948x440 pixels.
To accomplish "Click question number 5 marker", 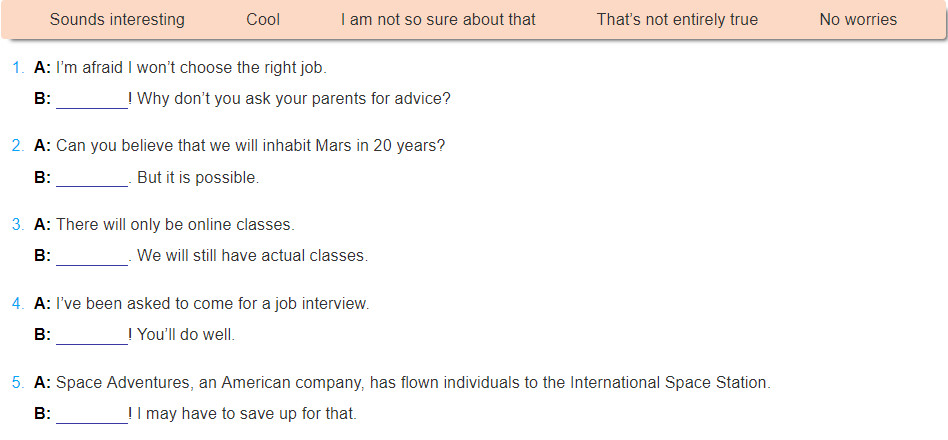I will (18, 383).
